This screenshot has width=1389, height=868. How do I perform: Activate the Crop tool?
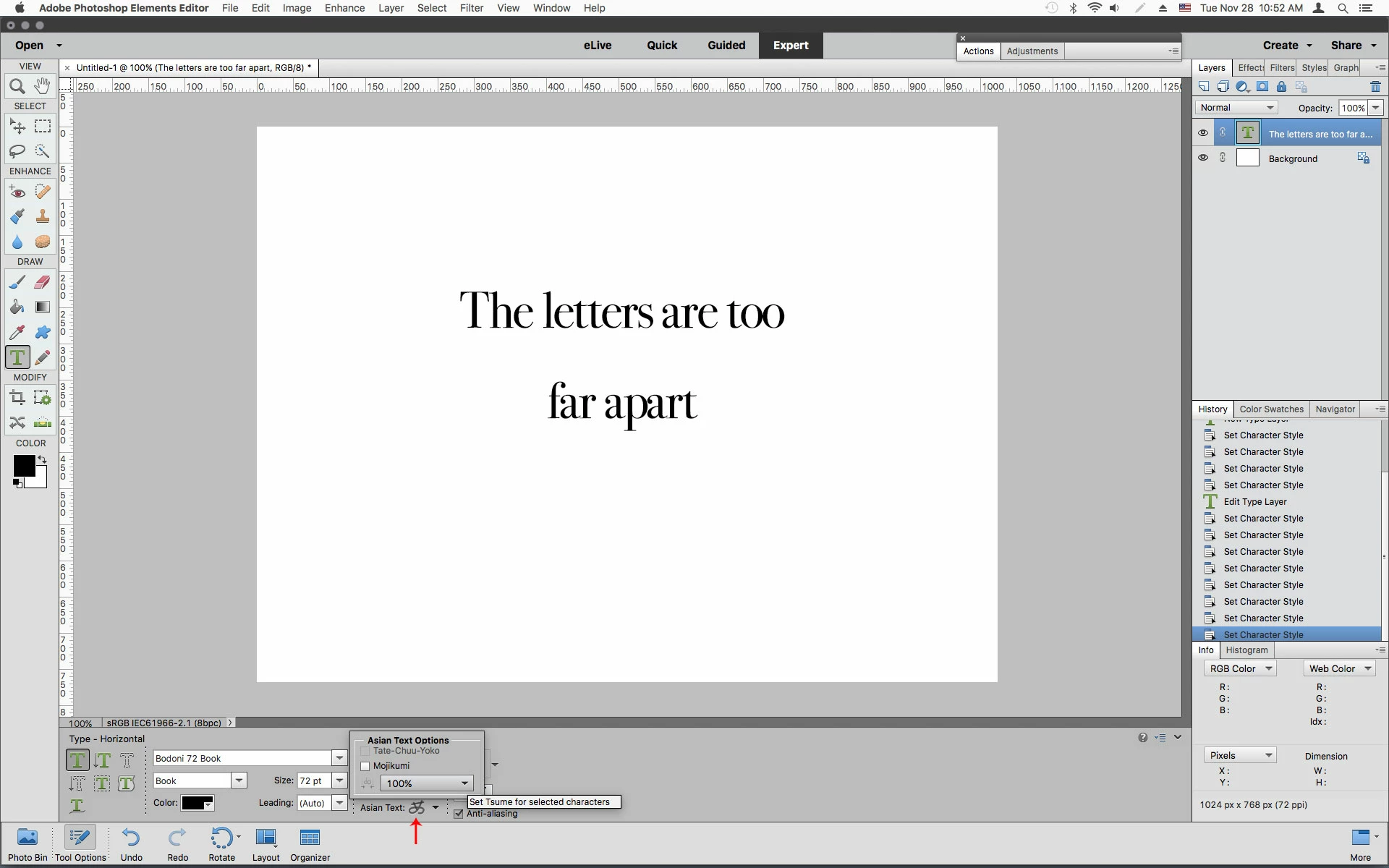[x=17, y=397]
